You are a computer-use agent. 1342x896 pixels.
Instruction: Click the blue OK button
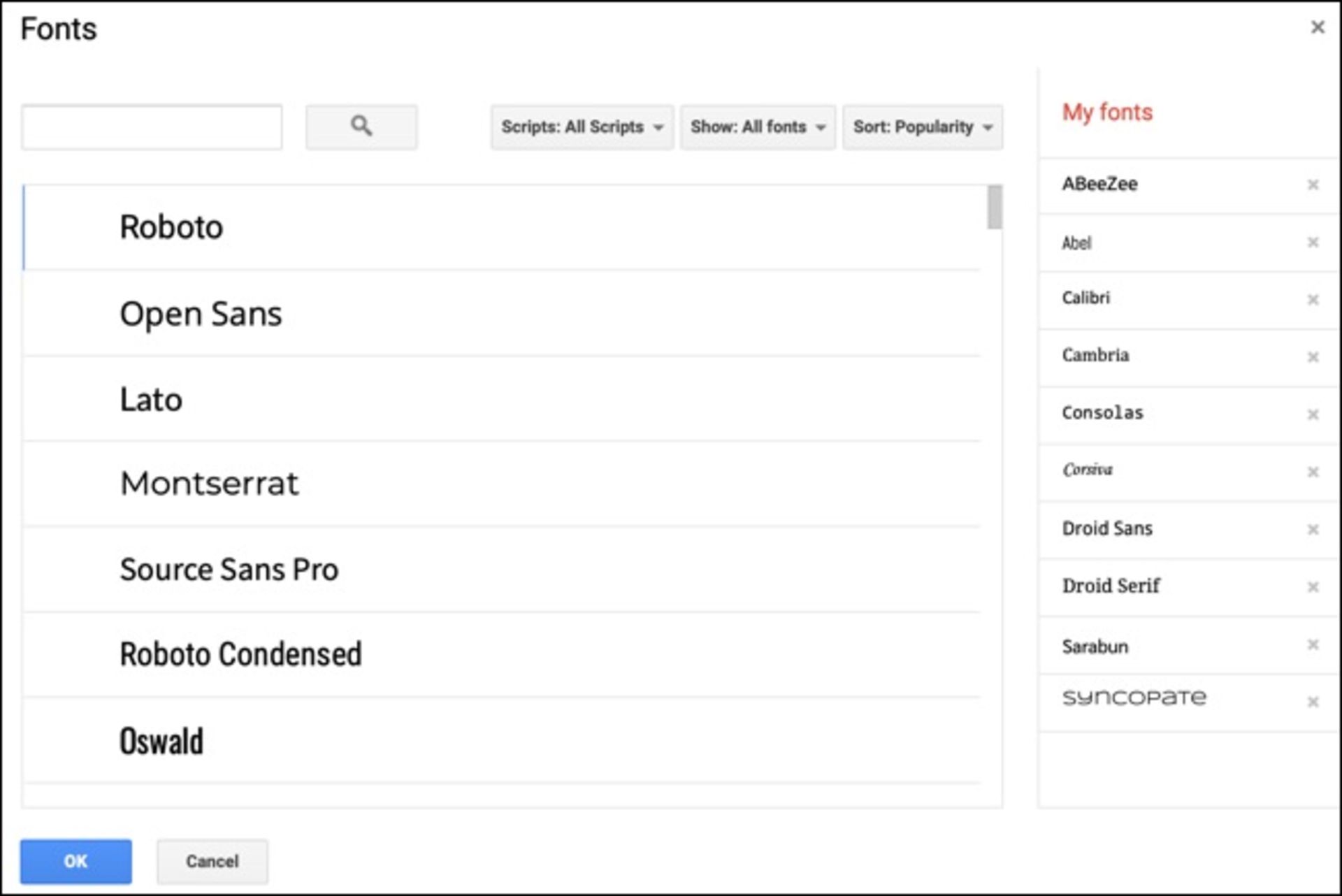click(75, 861)
